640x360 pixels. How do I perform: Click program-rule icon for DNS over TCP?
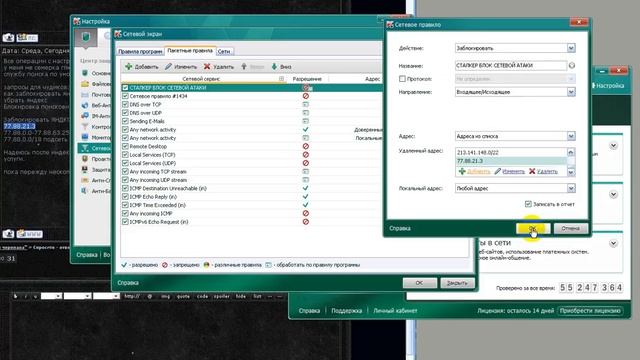coord(306,104)
